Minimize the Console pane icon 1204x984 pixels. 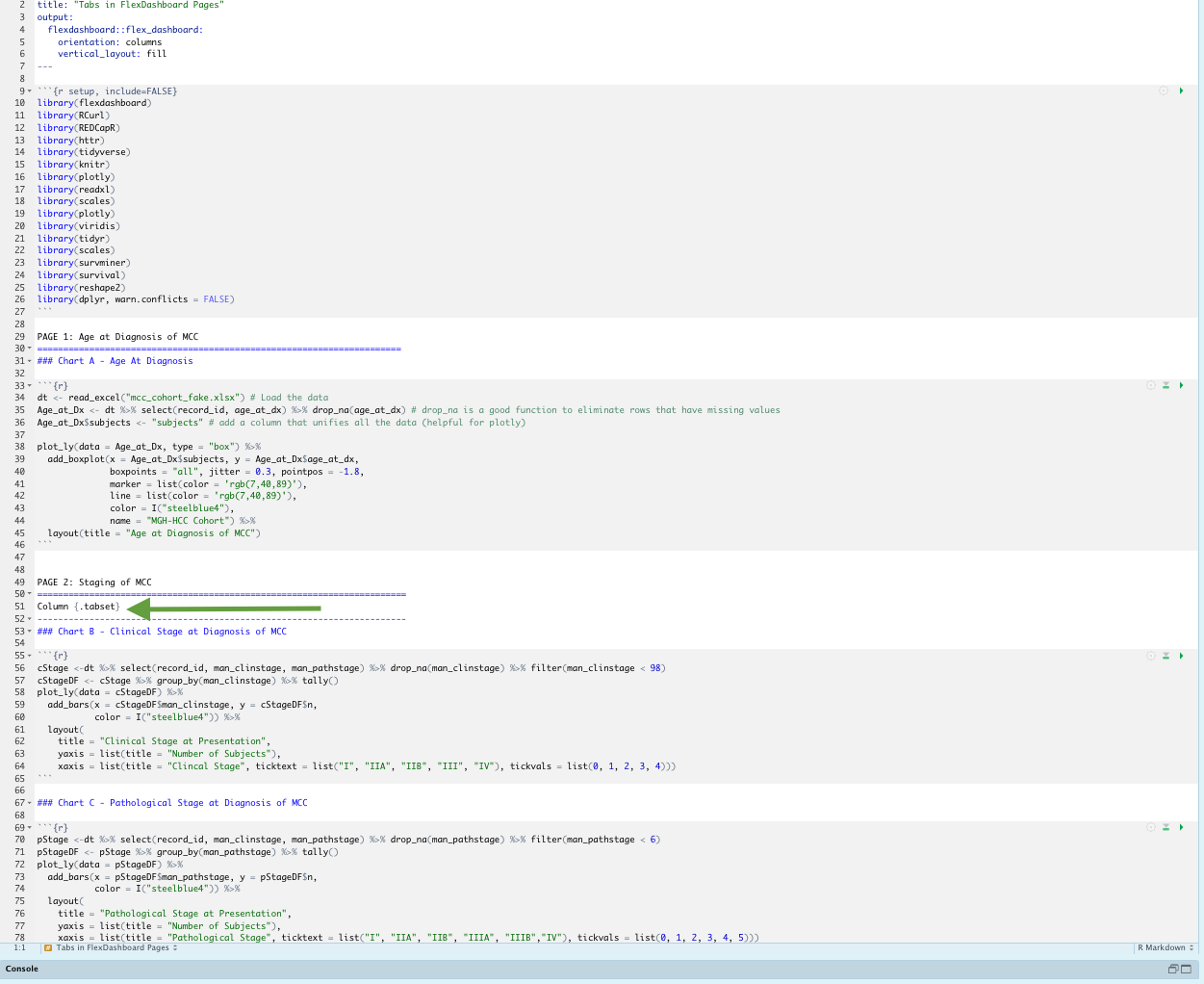(x=1173, y=969)
